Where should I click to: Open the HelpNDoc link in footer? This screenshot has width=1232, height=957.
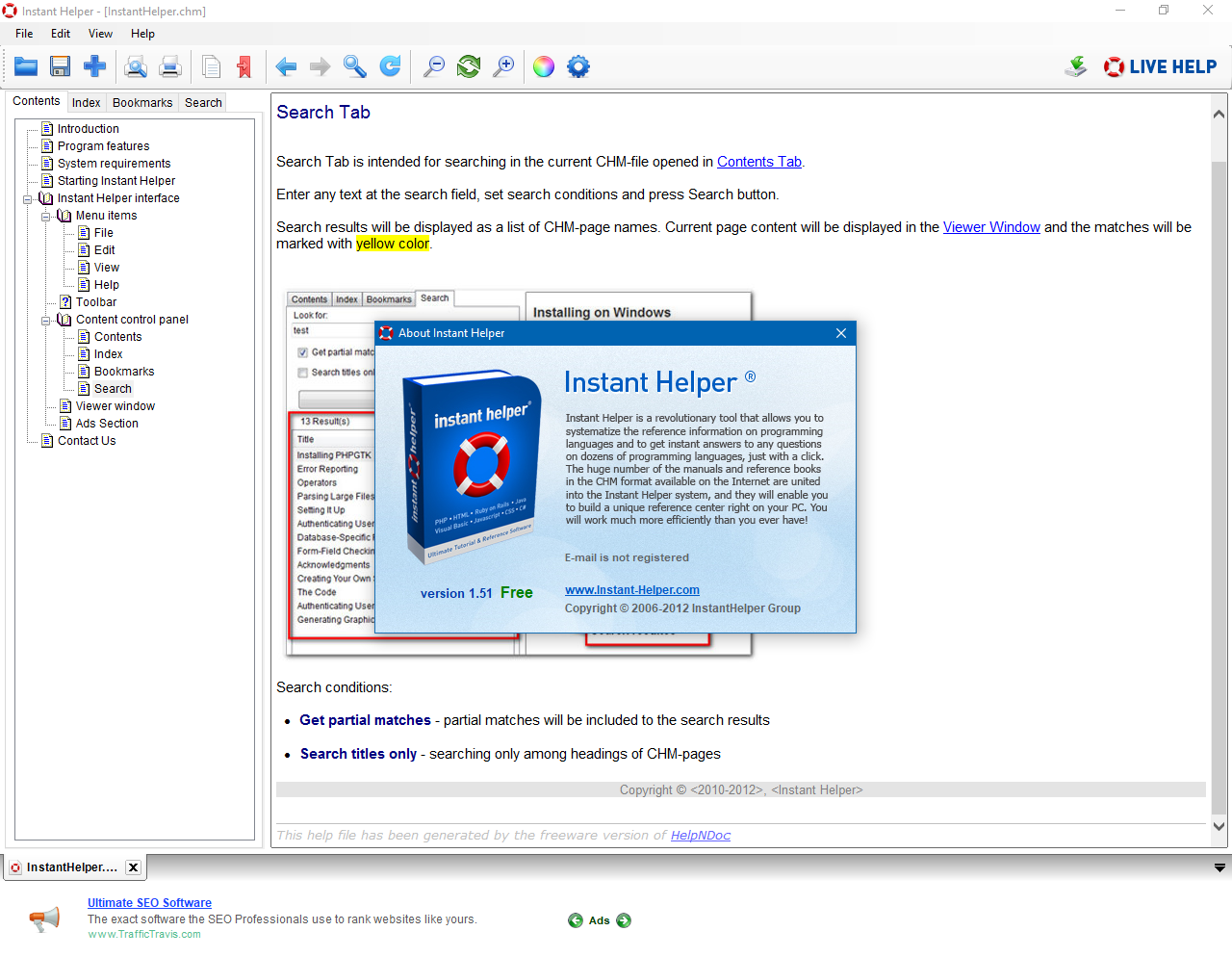[x=701, y=835]
